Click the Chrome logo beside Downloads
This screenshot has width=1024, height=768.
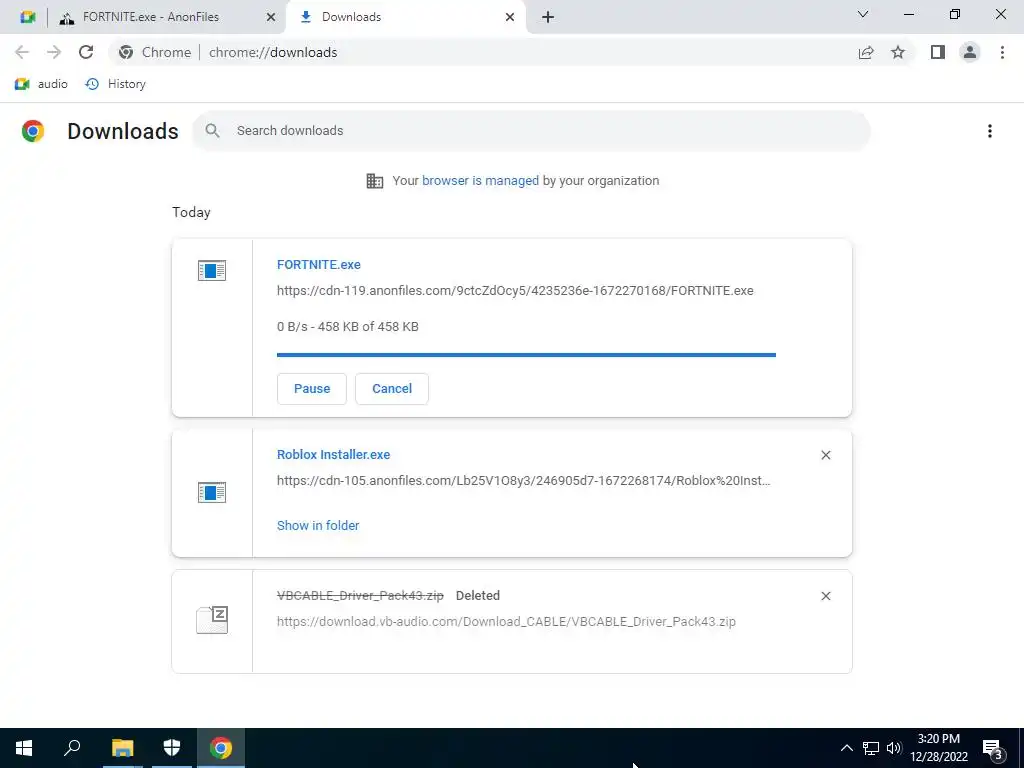[33, 131]
